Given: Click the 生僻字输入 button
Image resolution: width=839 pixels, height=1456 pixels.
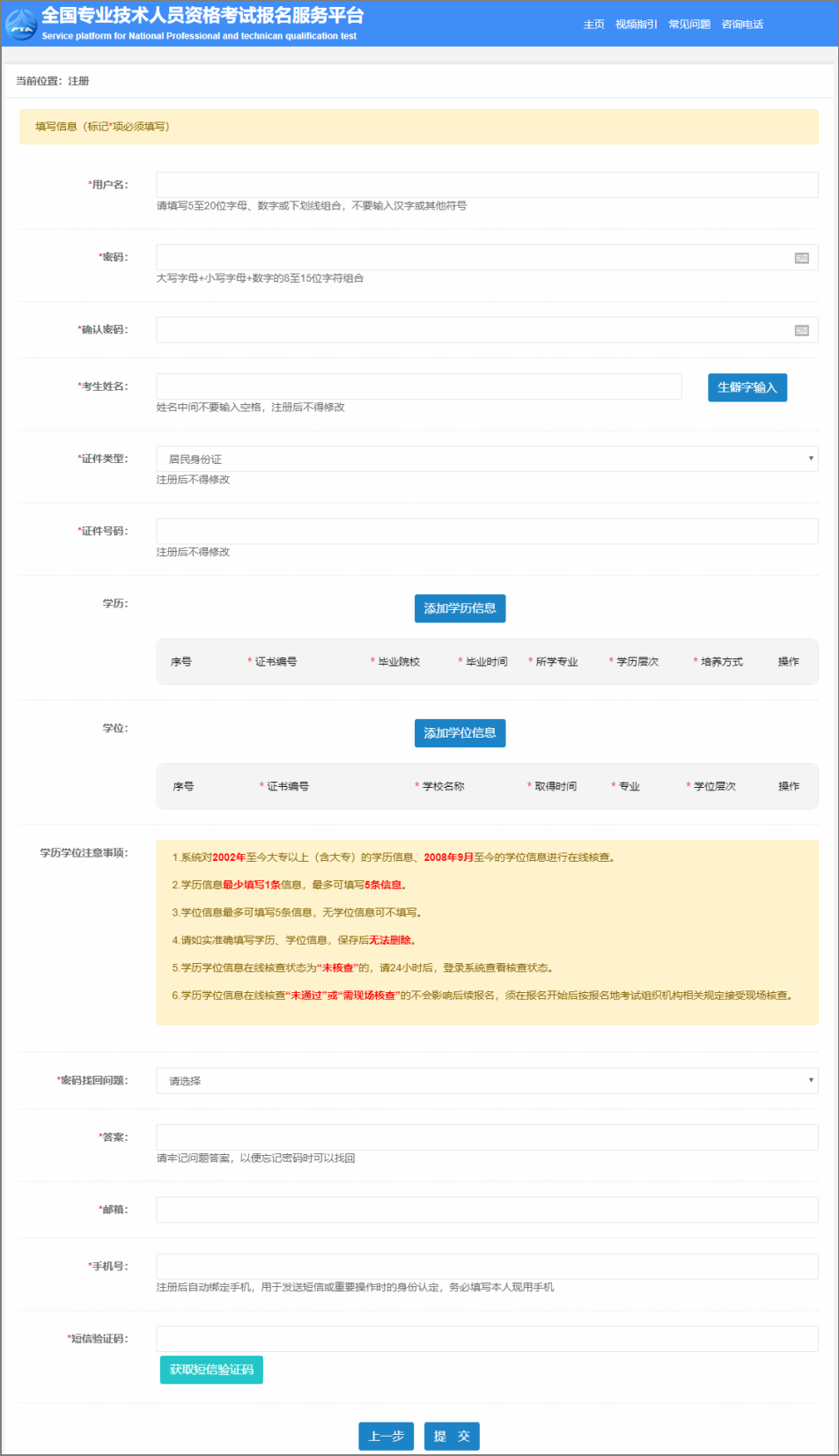Looking at the screenshot, I should click(747, 387).
